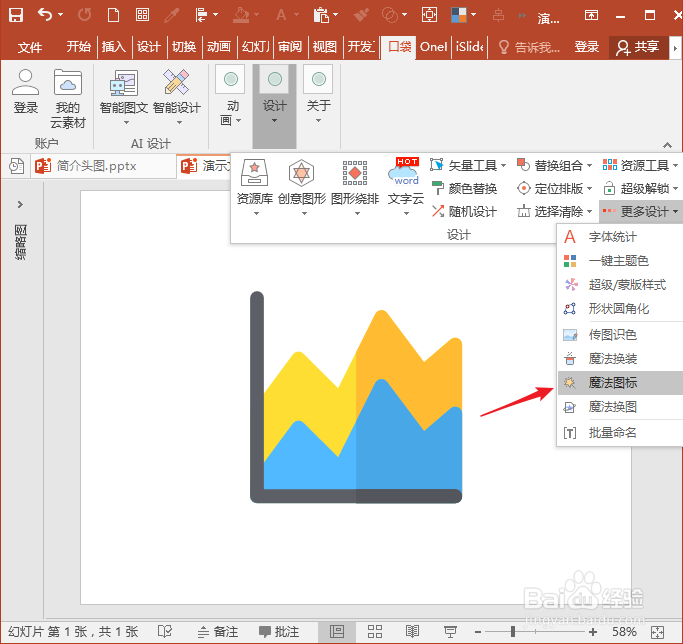Click 智能图文 smart graphics icon

pos(124,97)
